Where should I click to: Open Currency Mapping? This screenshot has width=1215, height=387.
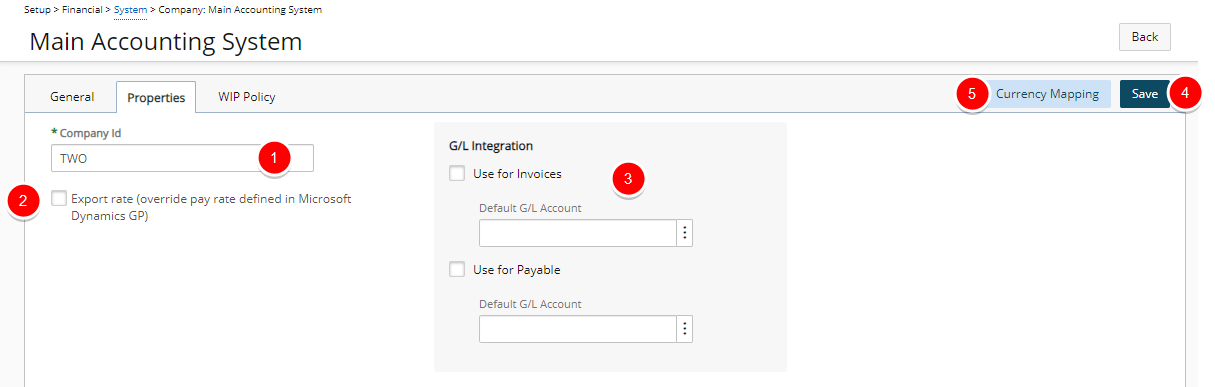pyautogui.click(x=1047, y=94)
